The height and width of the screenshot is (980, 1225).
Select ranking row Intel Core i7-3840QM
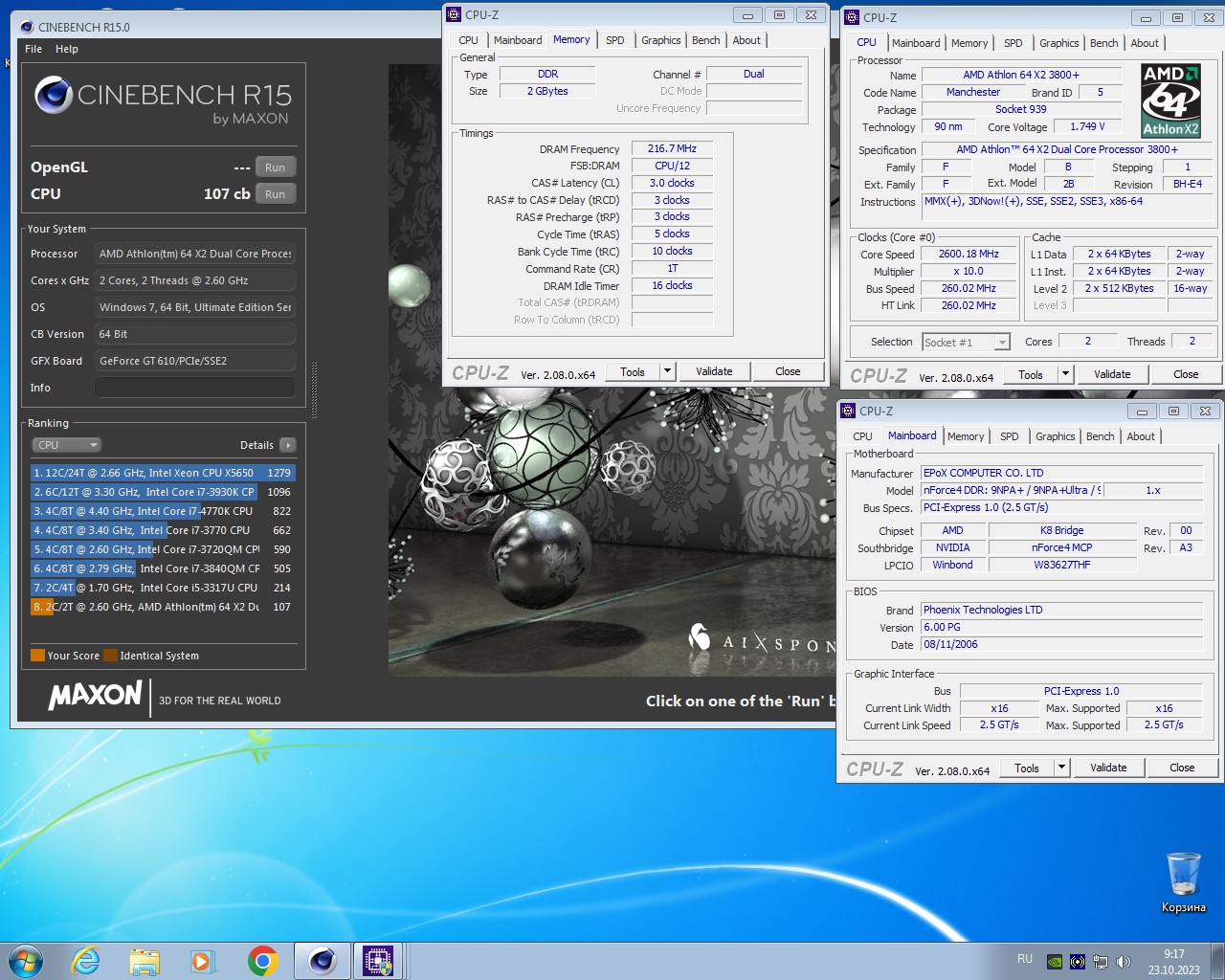tap(163, 568)
